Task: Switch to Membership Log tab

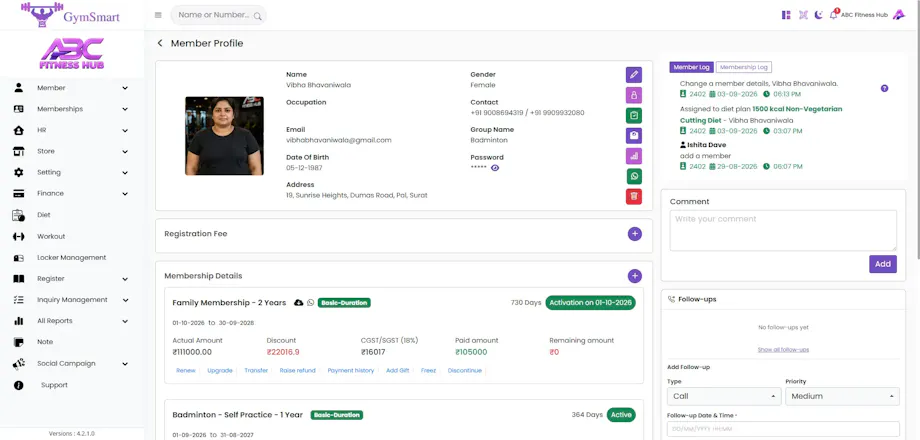Action: [x=743, y=67]
